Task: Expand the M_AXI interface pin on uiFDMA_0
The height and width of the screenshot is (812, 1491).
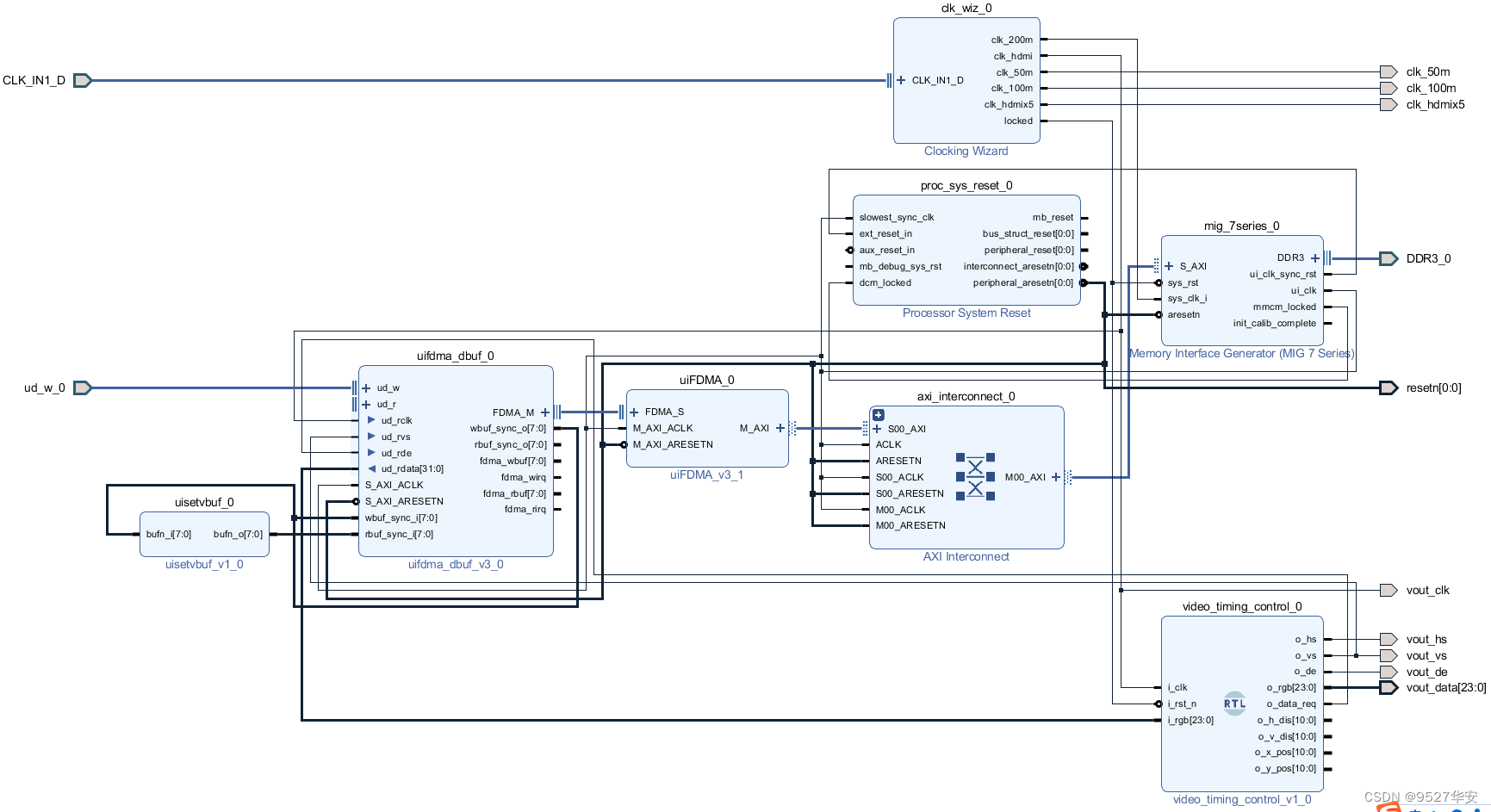Action: point(780,428)
